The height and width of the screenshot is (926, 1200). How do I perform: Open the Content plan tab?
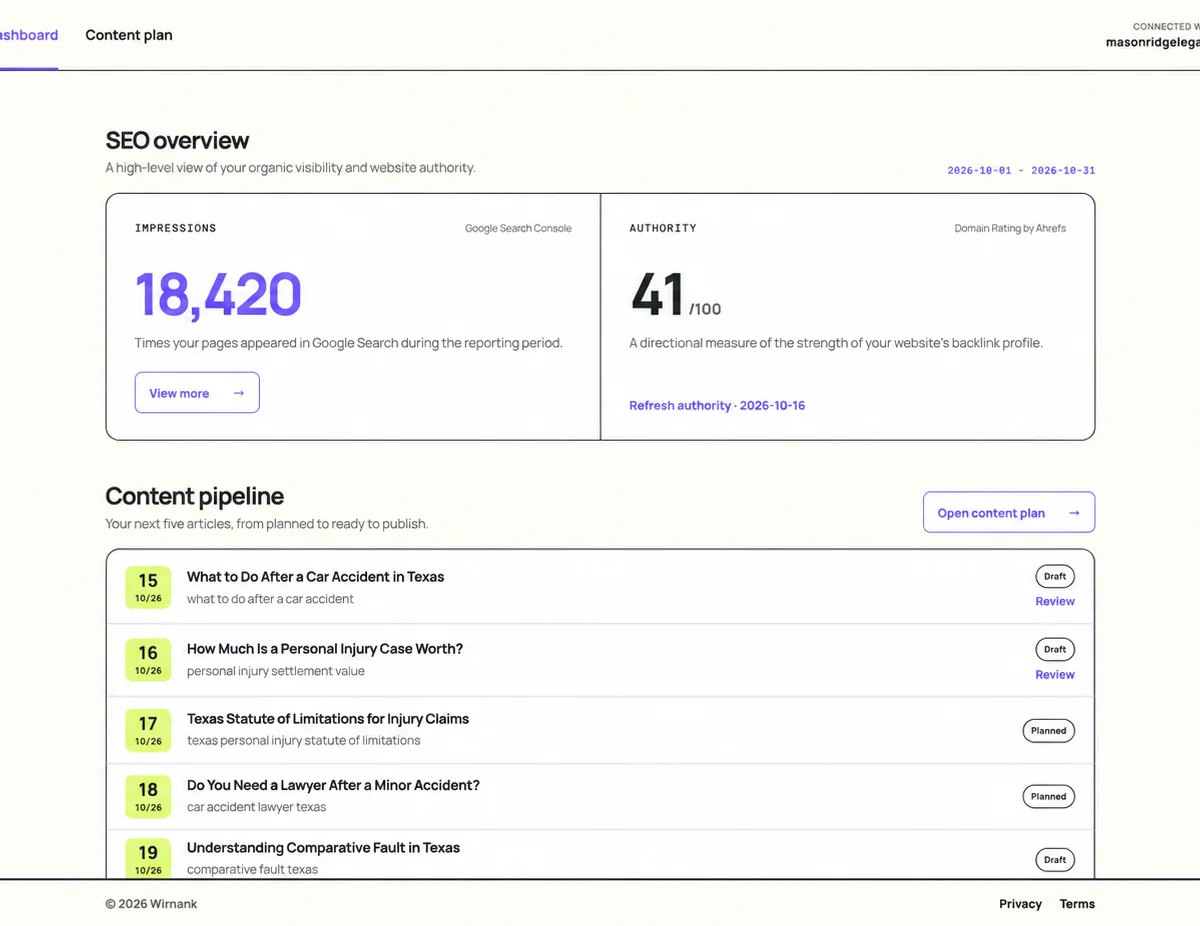coord(129,35)
